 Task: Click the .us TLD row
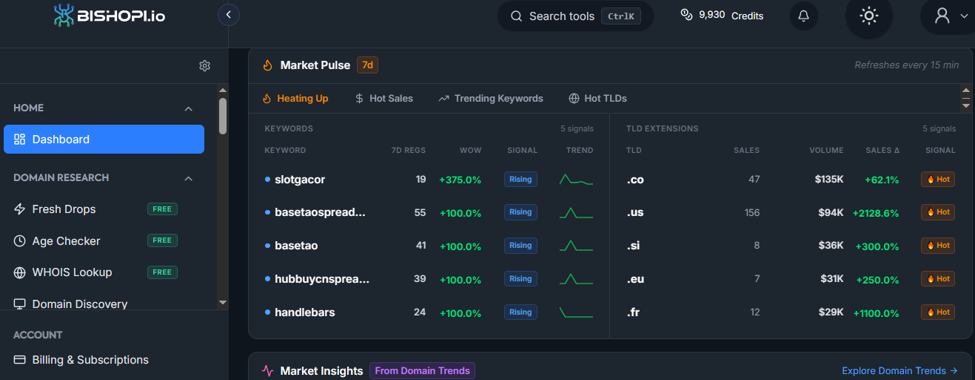click(x=791, y=213)
